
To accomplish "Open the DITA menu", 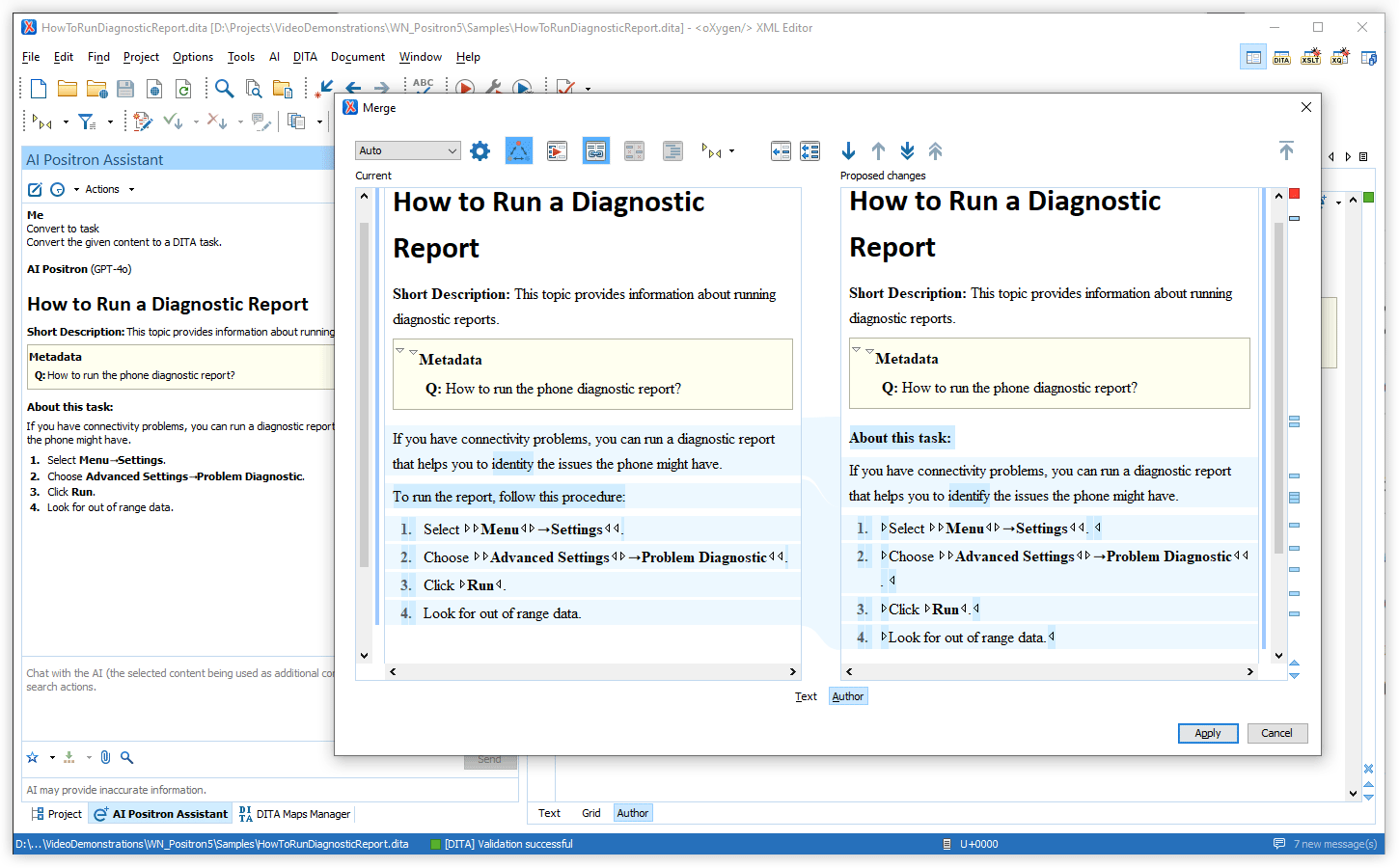I will pos(305,57).
